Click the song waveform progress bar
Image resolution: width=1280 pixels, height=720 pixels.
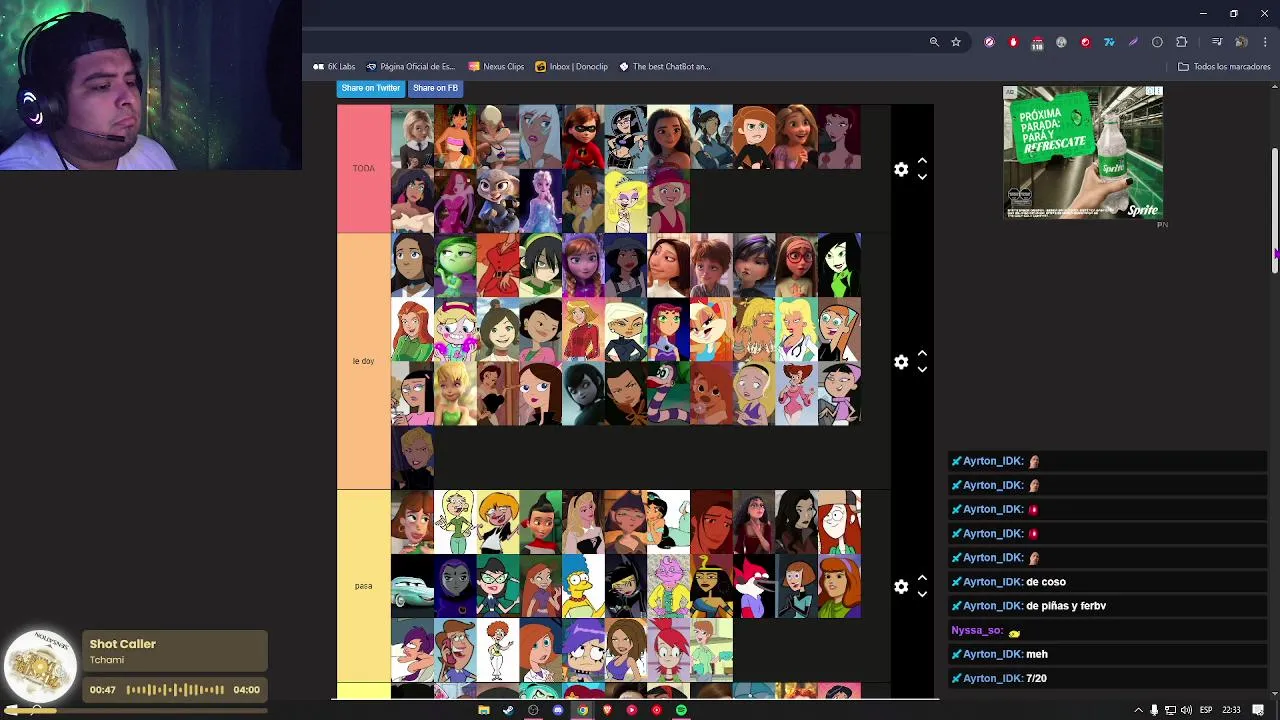pyautogui.click(x=176, y=690)
